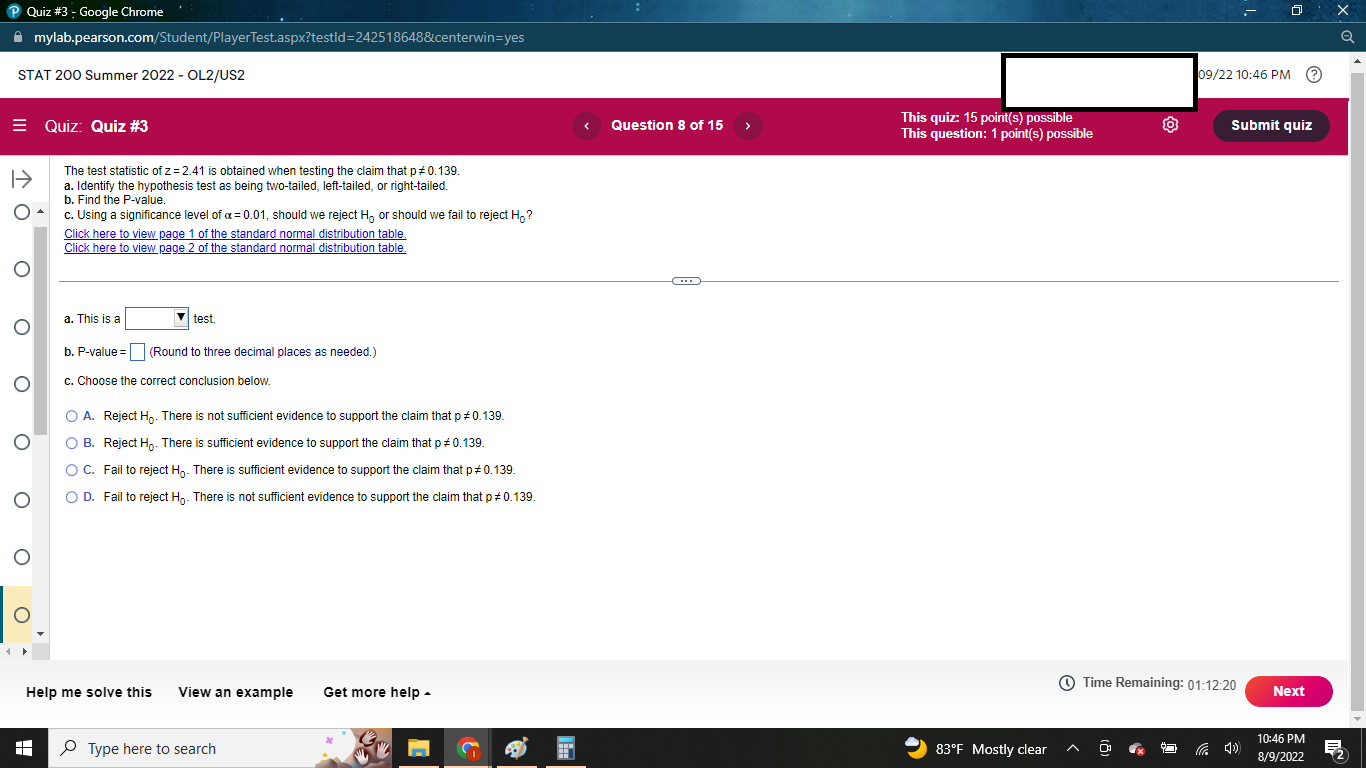The image size is (1366, 768).
Task: Open the Windows Start menu
Action: pyautogui.click(x=24, y=748)
